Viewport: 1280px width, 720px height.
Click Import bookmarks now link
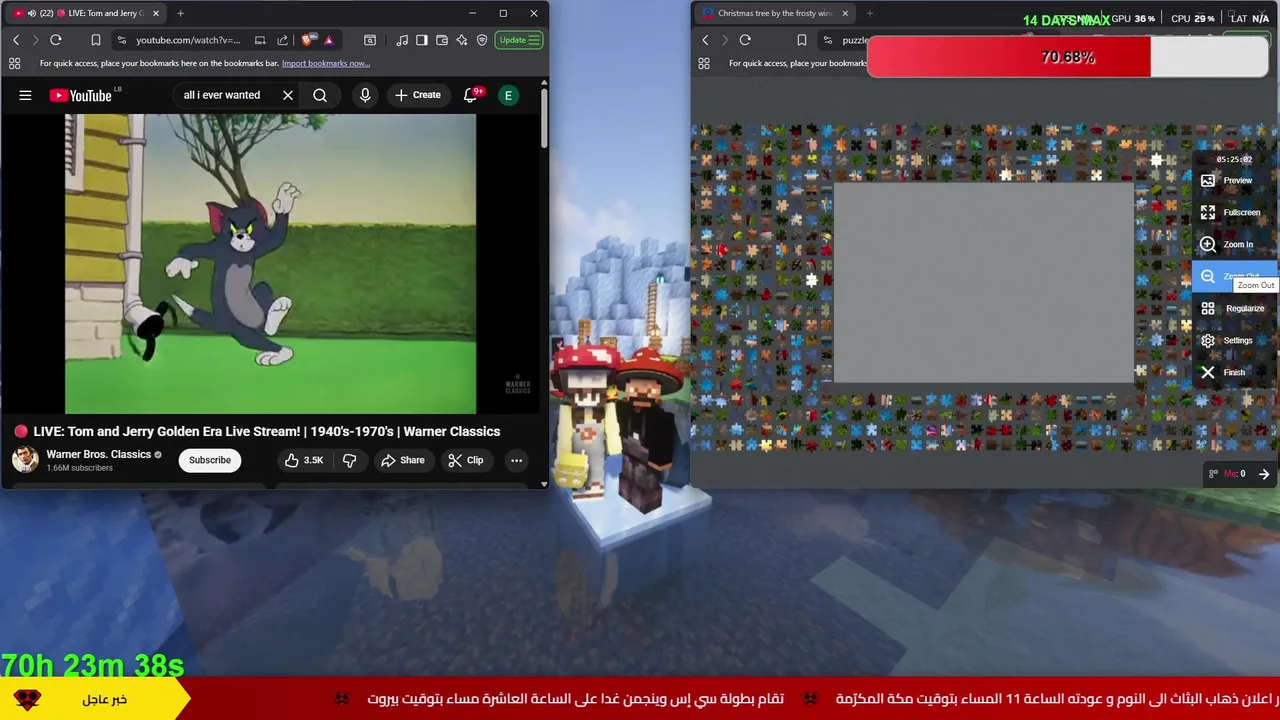pos(325,63)
